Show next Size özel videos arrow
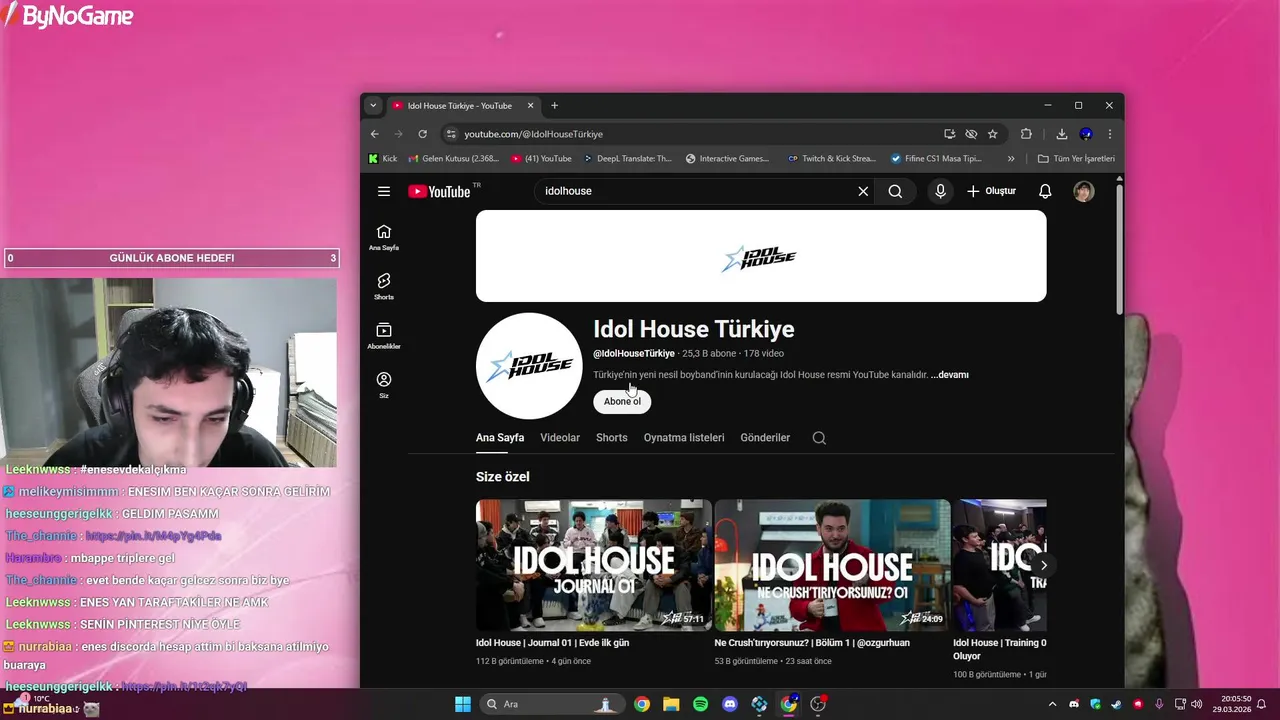 (x=1043, y=565)
